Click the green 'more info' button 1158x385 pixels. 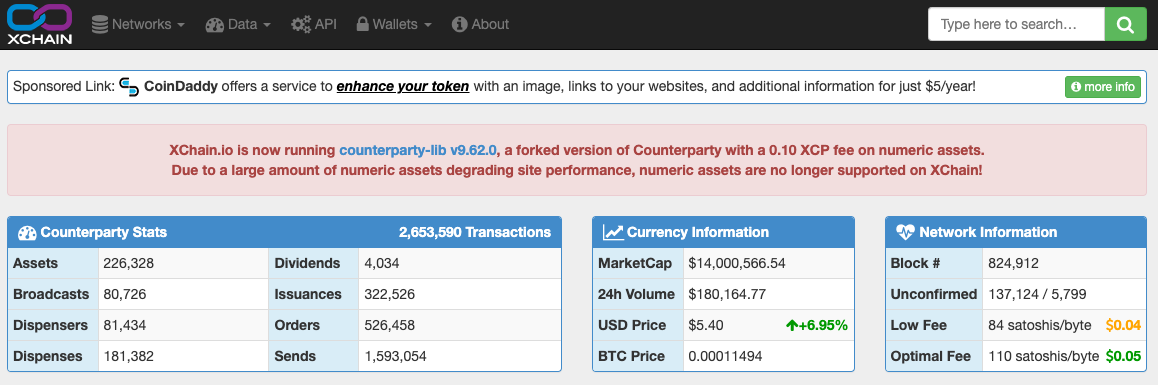coord(1103,87)
